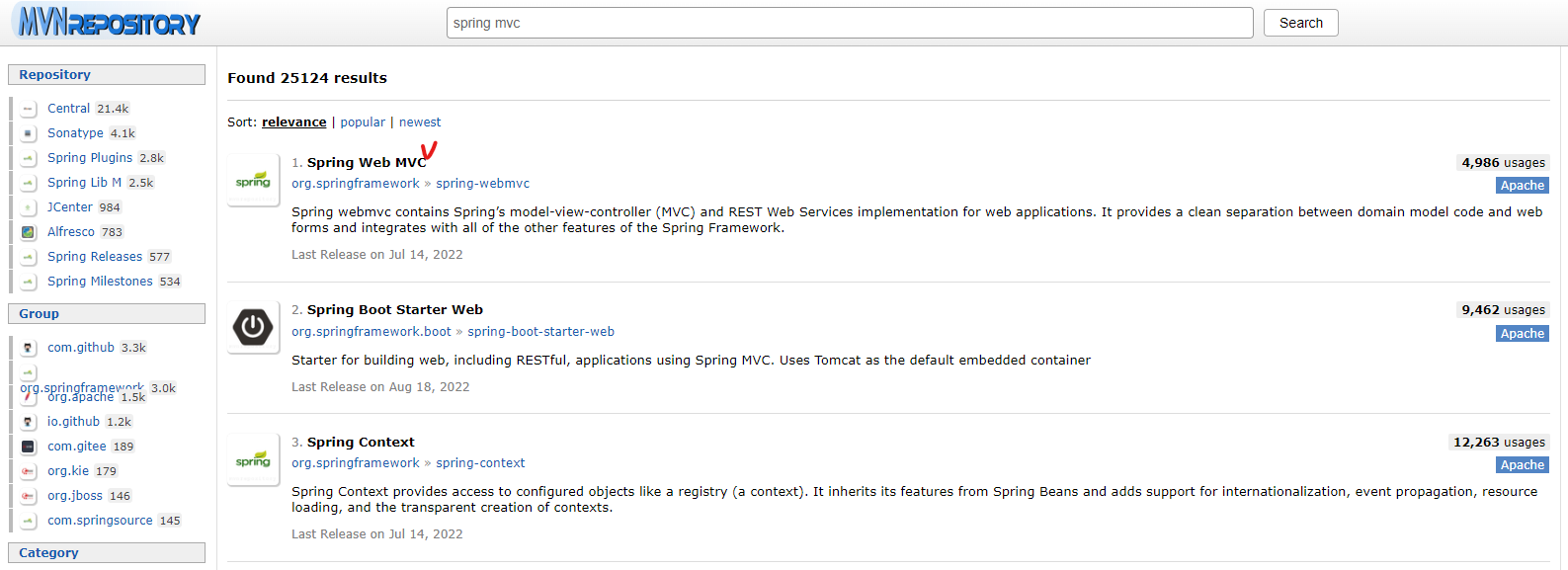Click the org.jboss group icon
This screenshot has width=1568, height=570.
pyautogui.click(x=29, y=496)
